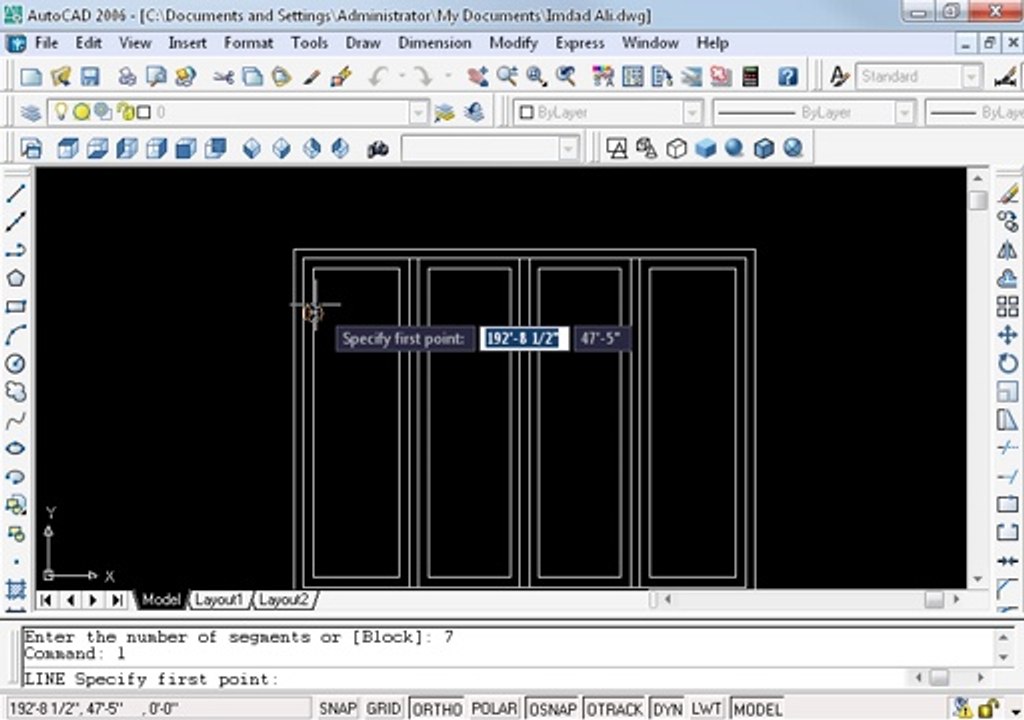The image size is (1024, 720).
Task: Open the Dimension menu
Action: coord(435,43)
